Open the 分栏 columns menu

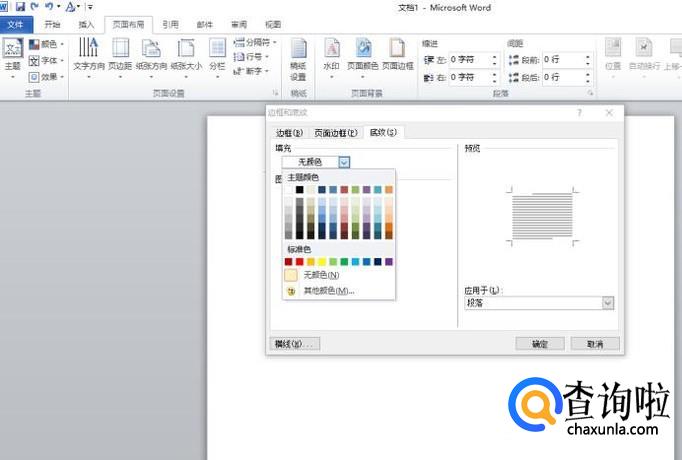pos(217,58)
